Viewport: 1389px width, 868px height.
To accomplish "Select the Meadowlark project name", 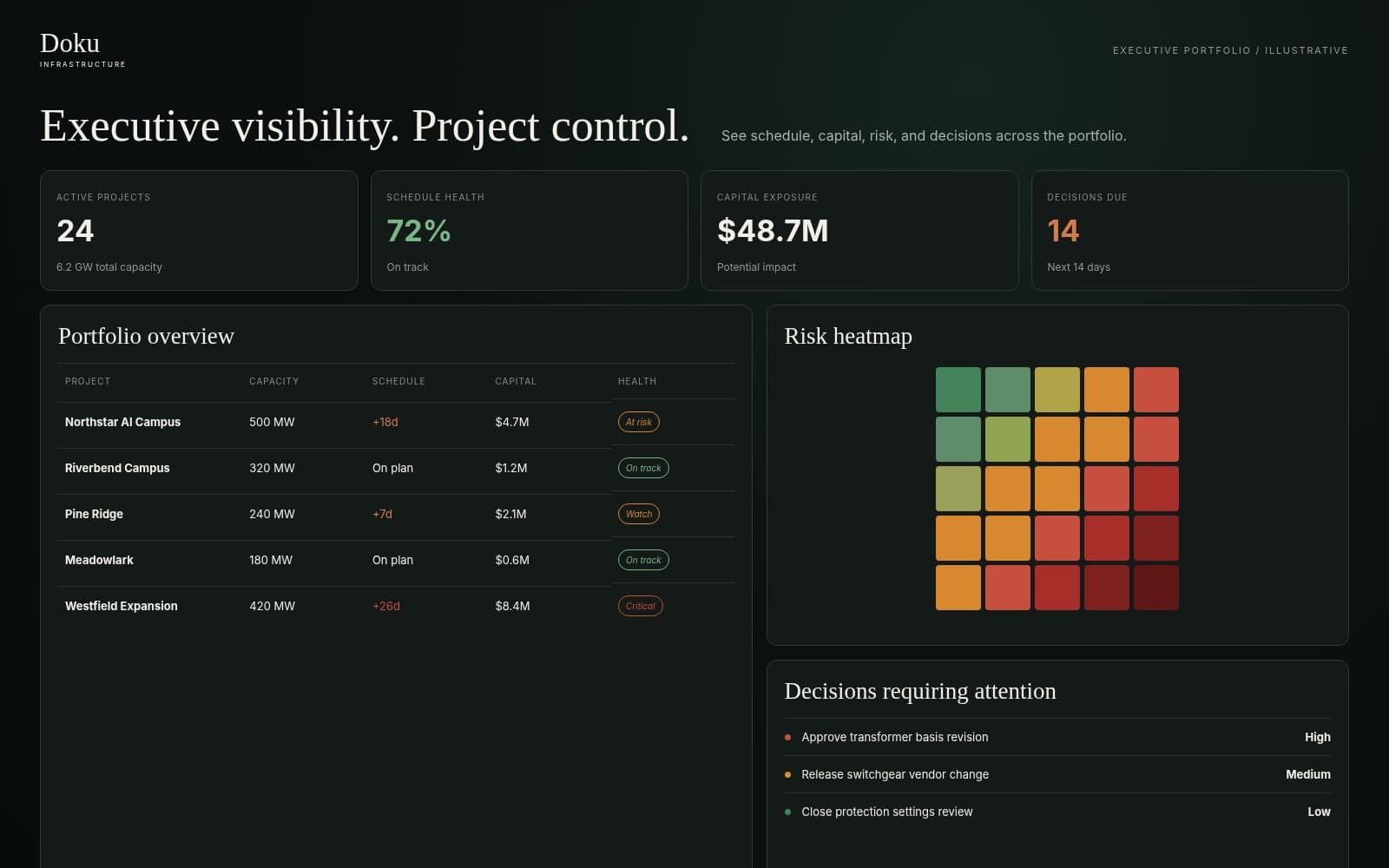I will click(x=99, y=560).
